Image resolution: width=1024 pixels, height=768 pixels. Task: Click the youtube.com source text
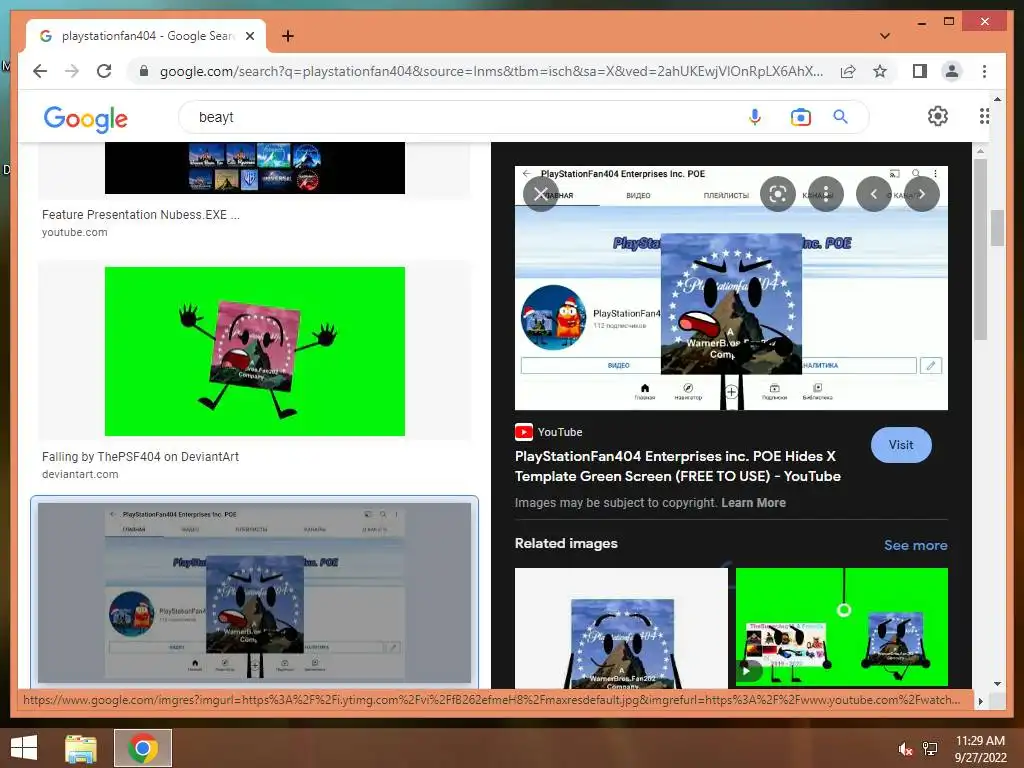click(x=74, y=232)
